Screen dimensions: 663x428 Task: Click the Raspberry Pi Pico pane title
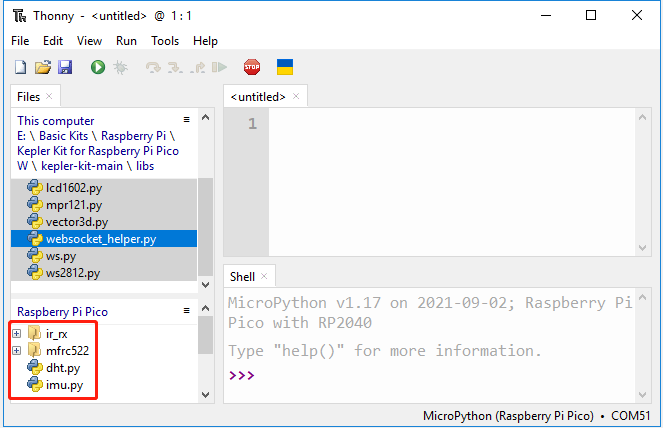tap(62, 312)
